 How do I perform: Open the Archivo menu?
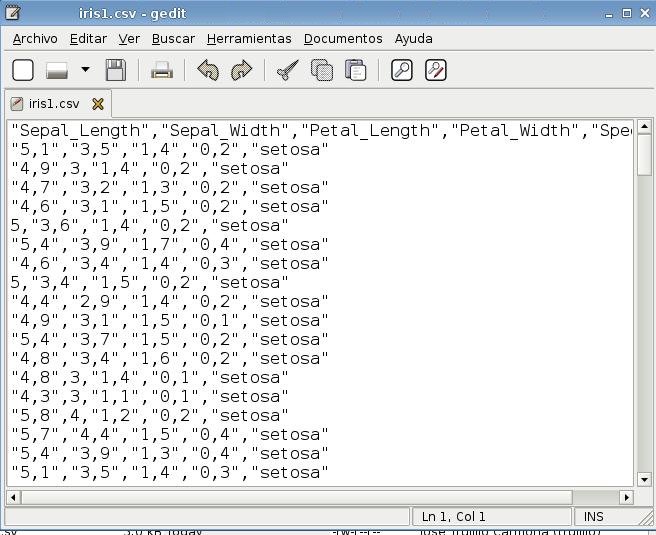(35, 38)
